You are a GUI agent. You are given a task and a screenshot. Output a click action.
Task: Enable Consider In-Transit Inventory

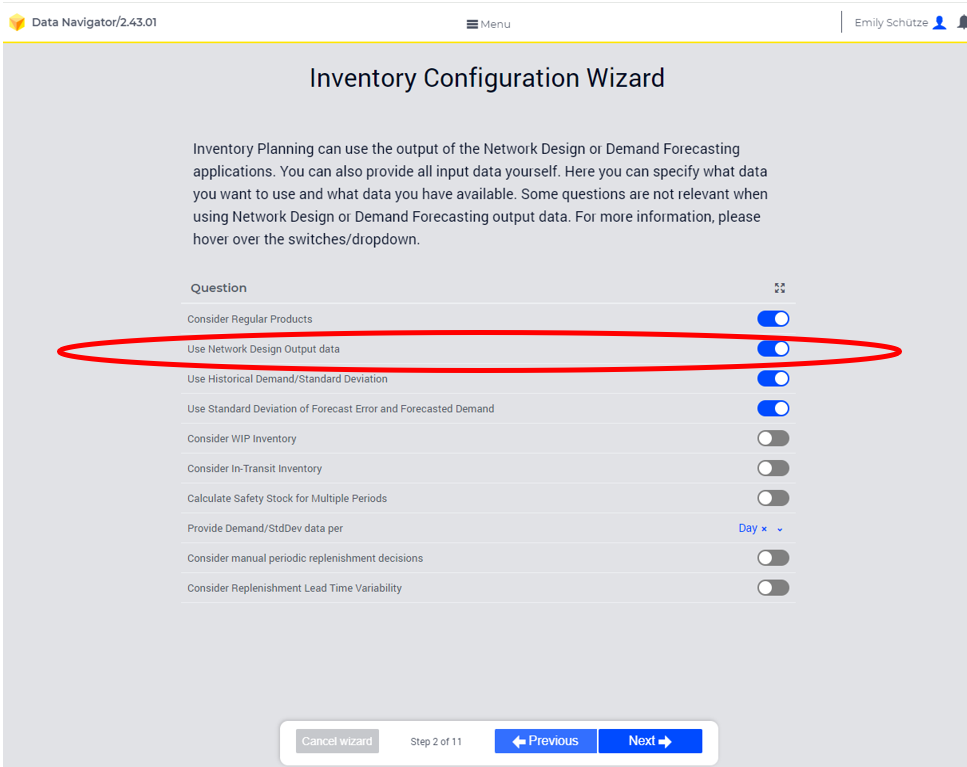tap(773, 468)
